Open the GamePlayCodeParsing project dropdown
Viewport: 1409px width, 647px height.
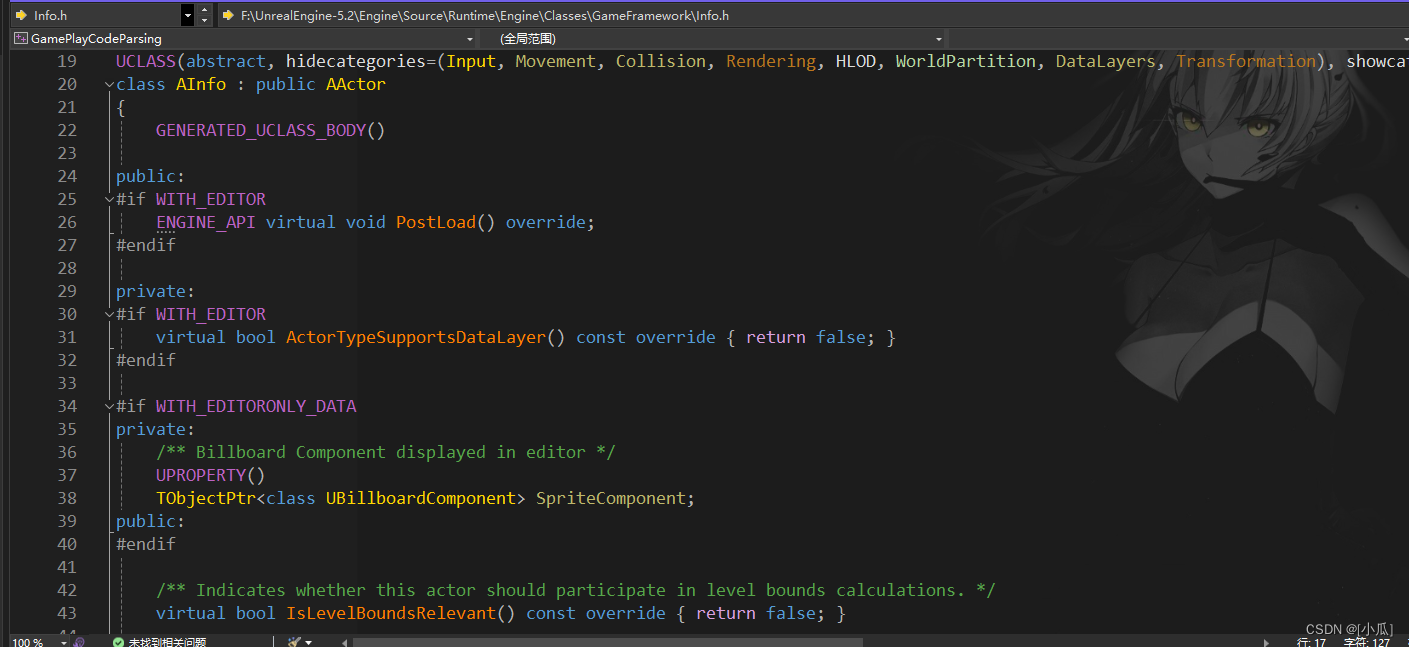click(469, 39)
